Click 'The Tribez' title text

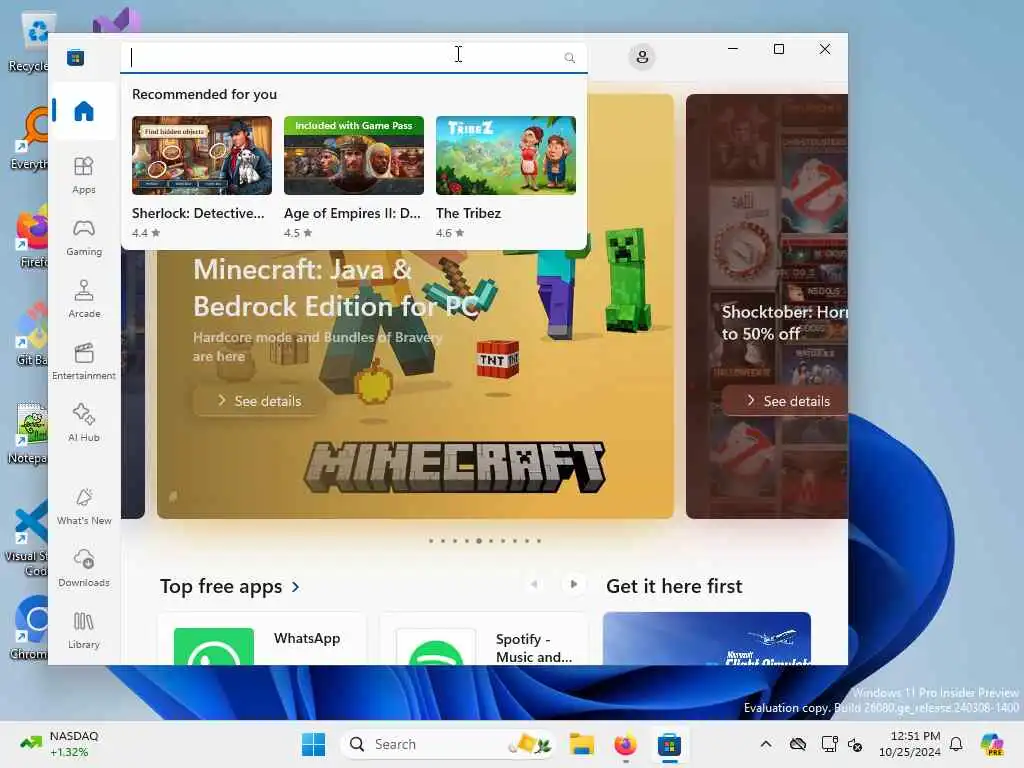468,213
